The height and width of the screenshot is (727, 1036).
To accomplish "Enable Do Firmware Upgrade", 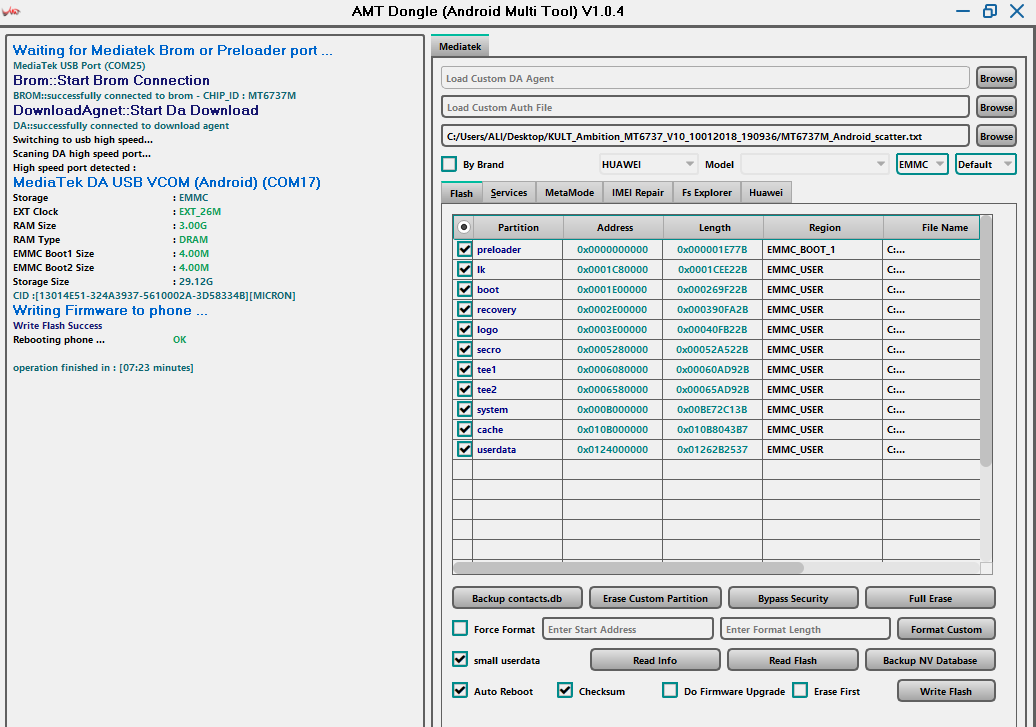I will tap(670, 690).
